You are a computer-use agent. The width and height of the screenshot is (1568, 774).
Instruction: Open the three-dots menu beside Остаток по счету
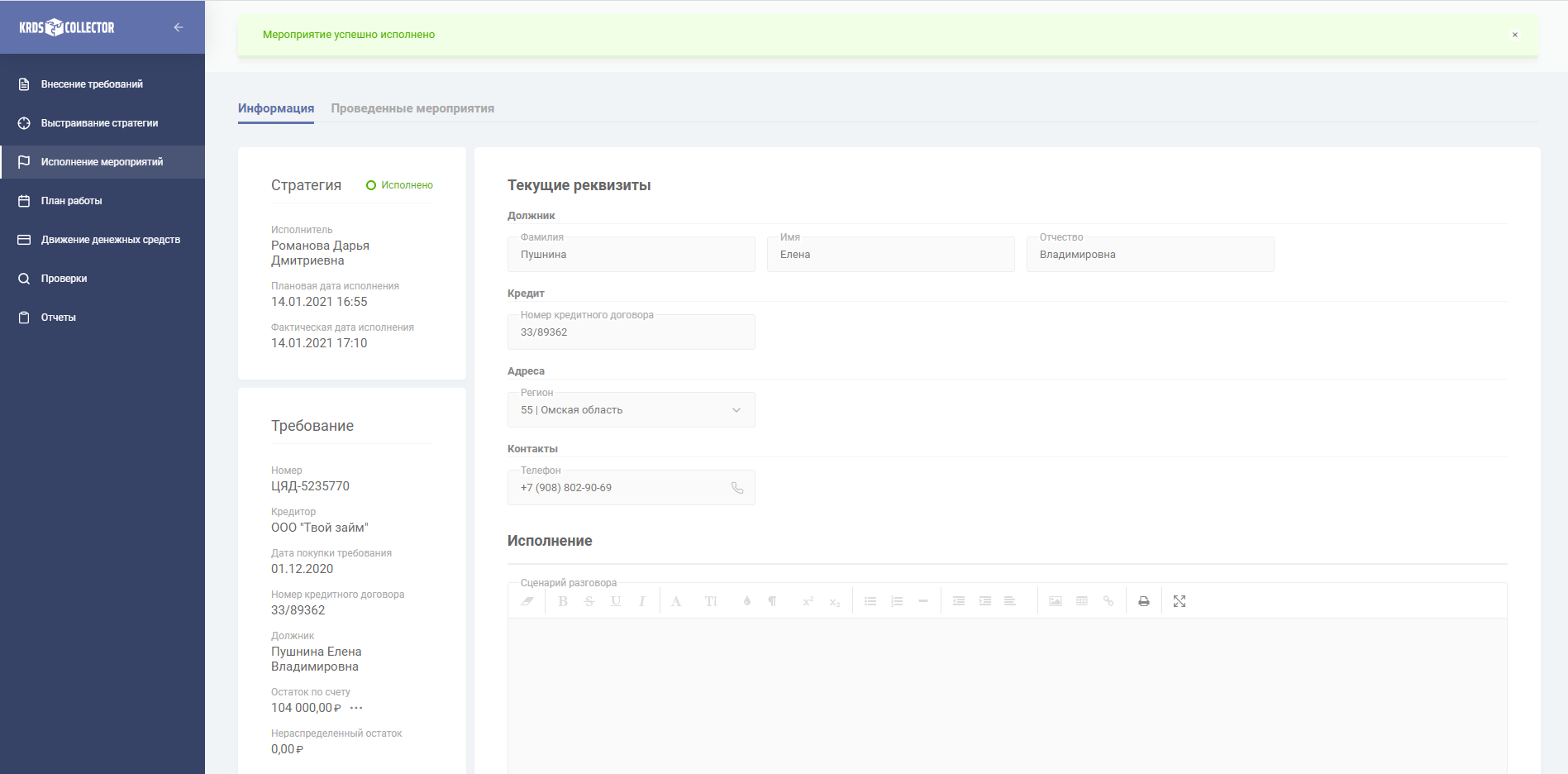(x=356, y=708)
